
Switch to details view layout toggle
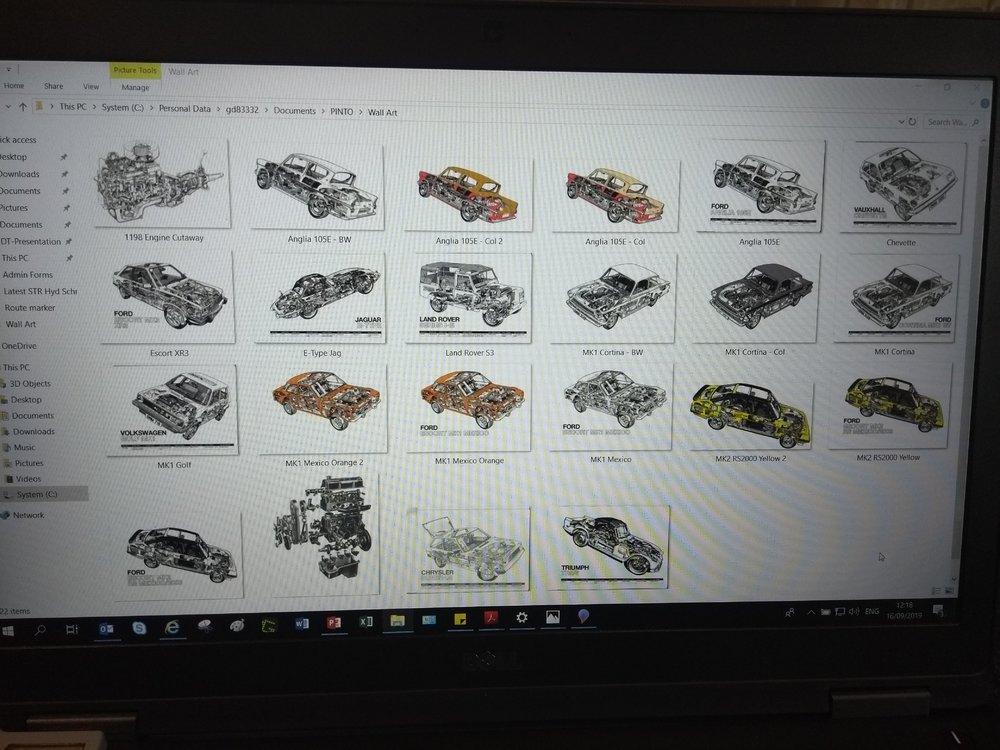coord(936,591)
